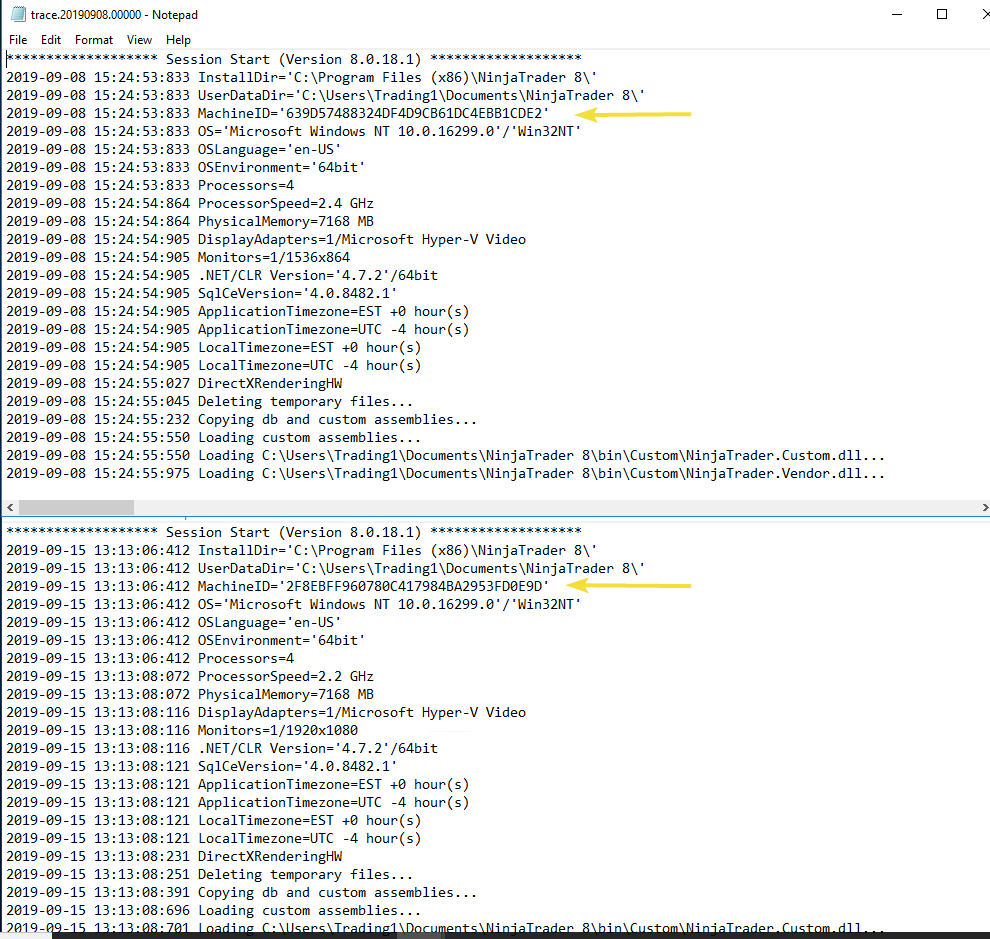The width and height of the screenshot is (990, 939).
Task: Open the View menu
Action: point(139,40)
